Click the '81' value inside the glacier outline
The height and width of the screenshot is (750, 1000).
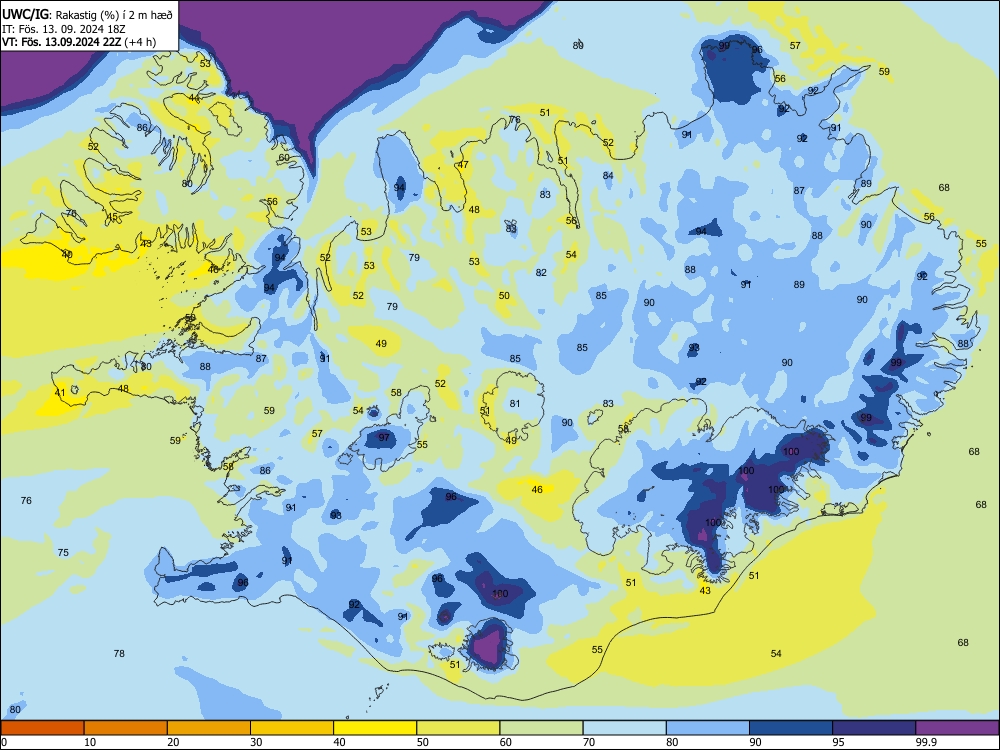coord(515,404)
